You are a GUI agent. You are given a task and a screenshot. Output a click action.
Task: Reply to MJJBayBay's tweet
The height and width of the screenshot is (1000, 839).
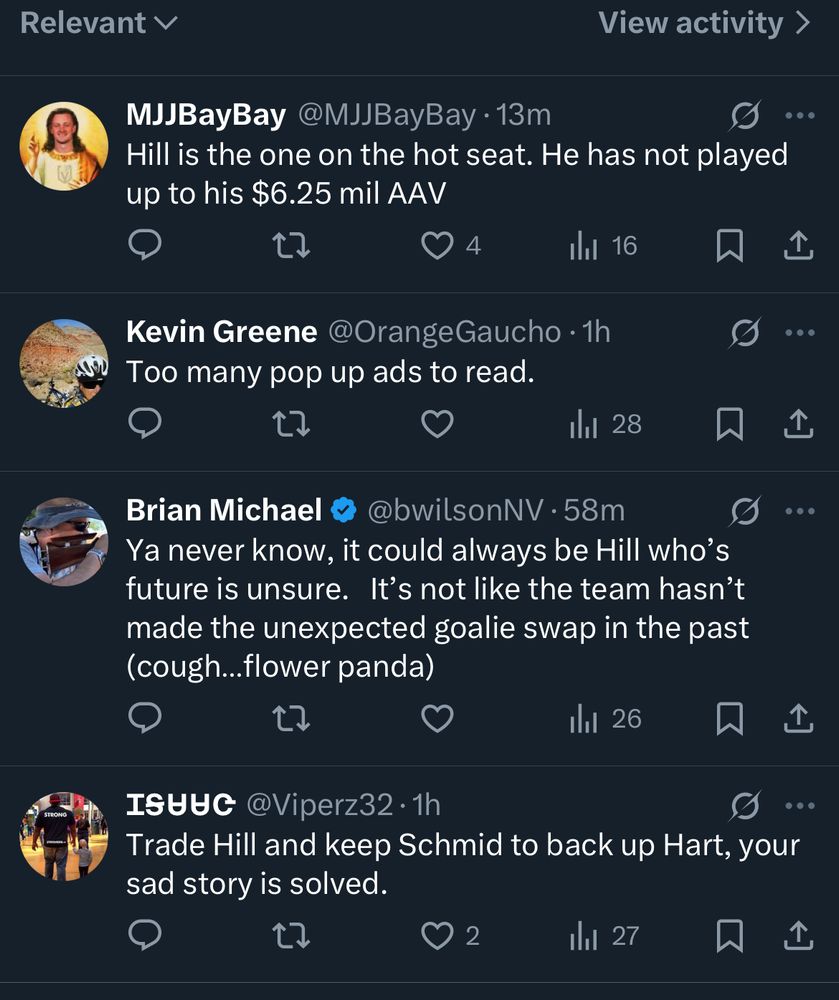pos(145,246)
